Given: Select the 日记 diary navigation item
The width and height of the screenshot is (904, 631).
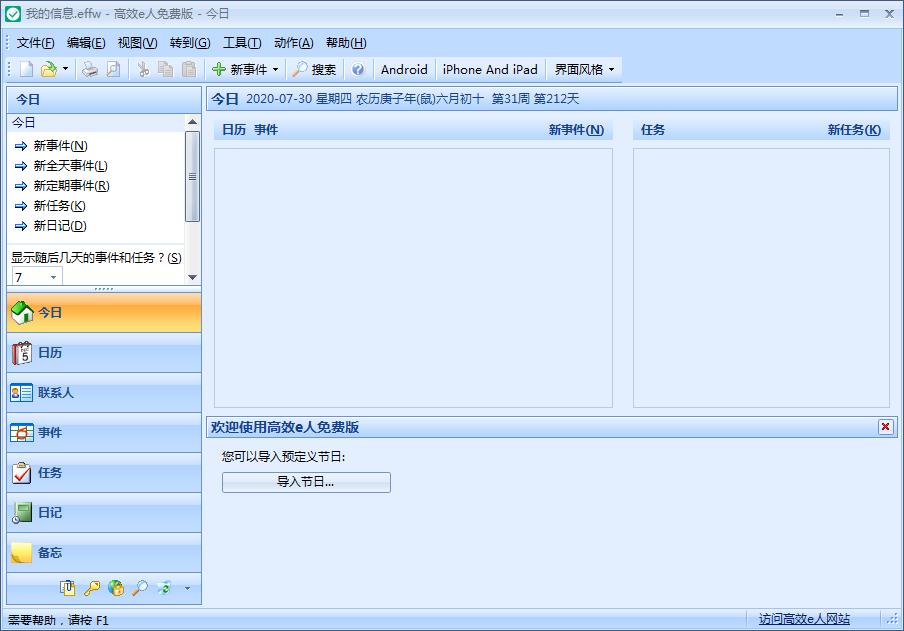Looking at the screenshot, I should pyautogui.click(x=104, y=513).
